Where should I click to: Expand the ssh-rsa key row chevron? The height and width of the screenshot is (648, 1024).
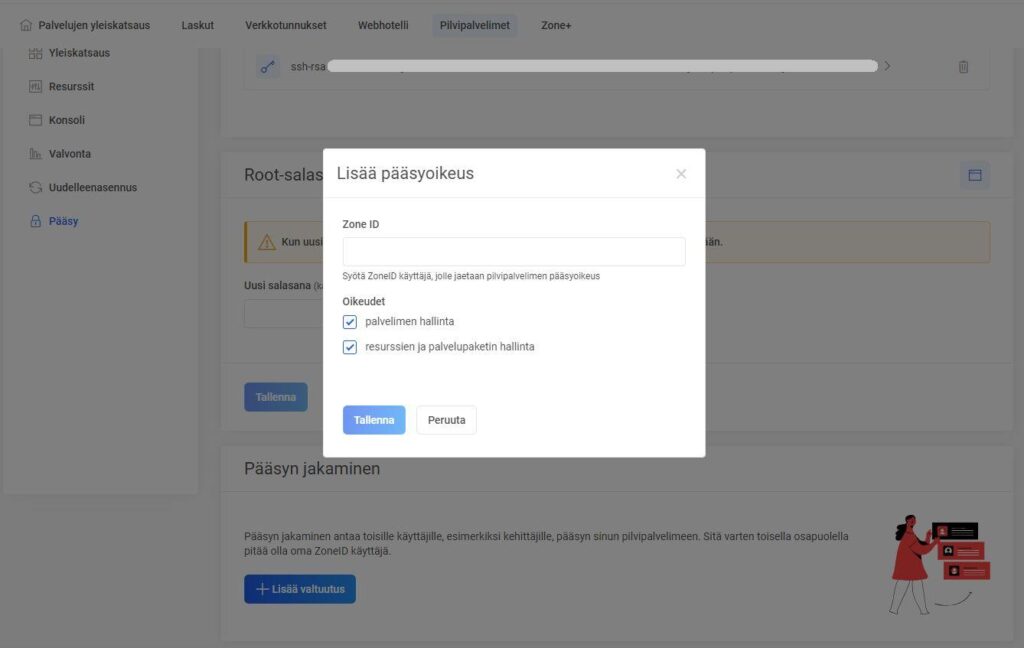pyautogui.click(x=887, y=66)
